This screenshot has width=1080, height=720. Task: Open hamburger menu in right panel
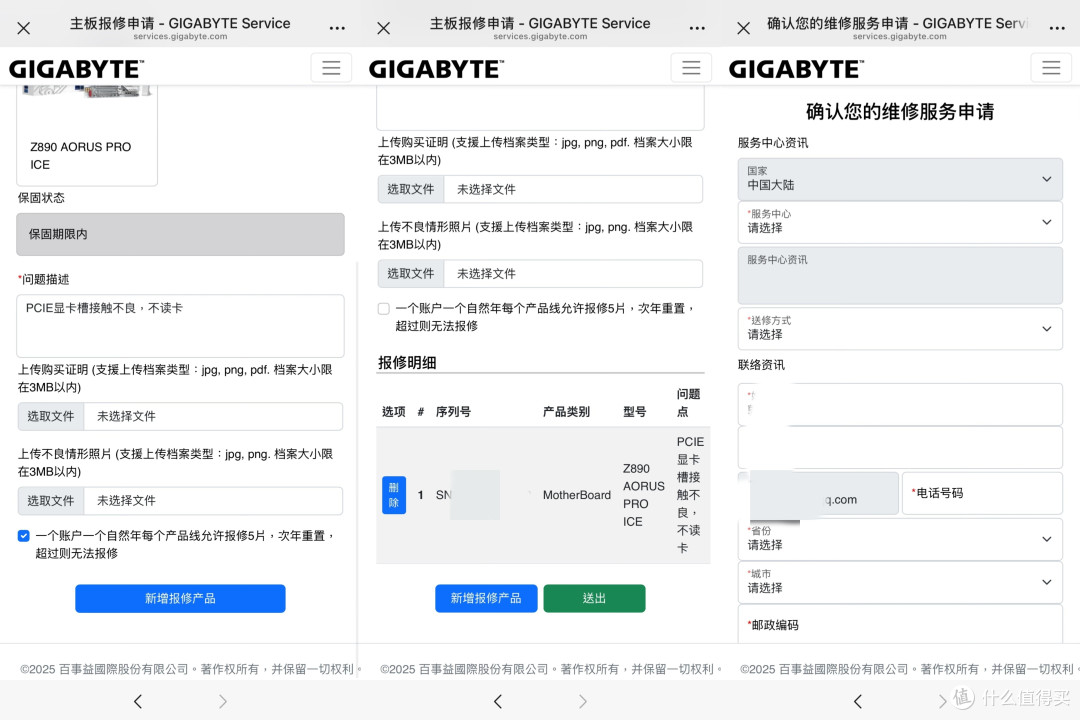1051,68
